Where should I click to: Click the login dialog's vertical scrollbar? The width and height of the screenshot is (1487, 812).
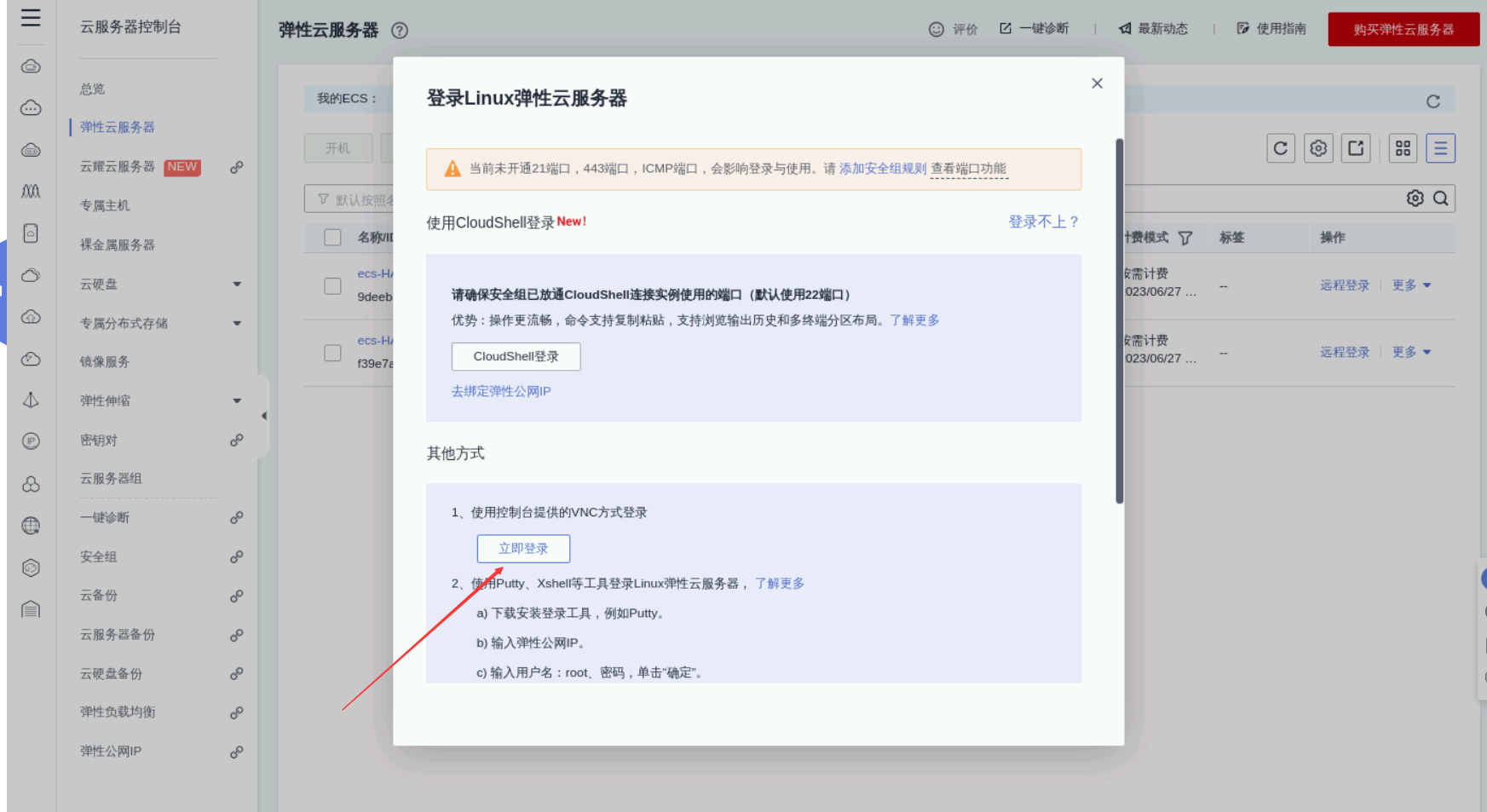[1120, 321]
